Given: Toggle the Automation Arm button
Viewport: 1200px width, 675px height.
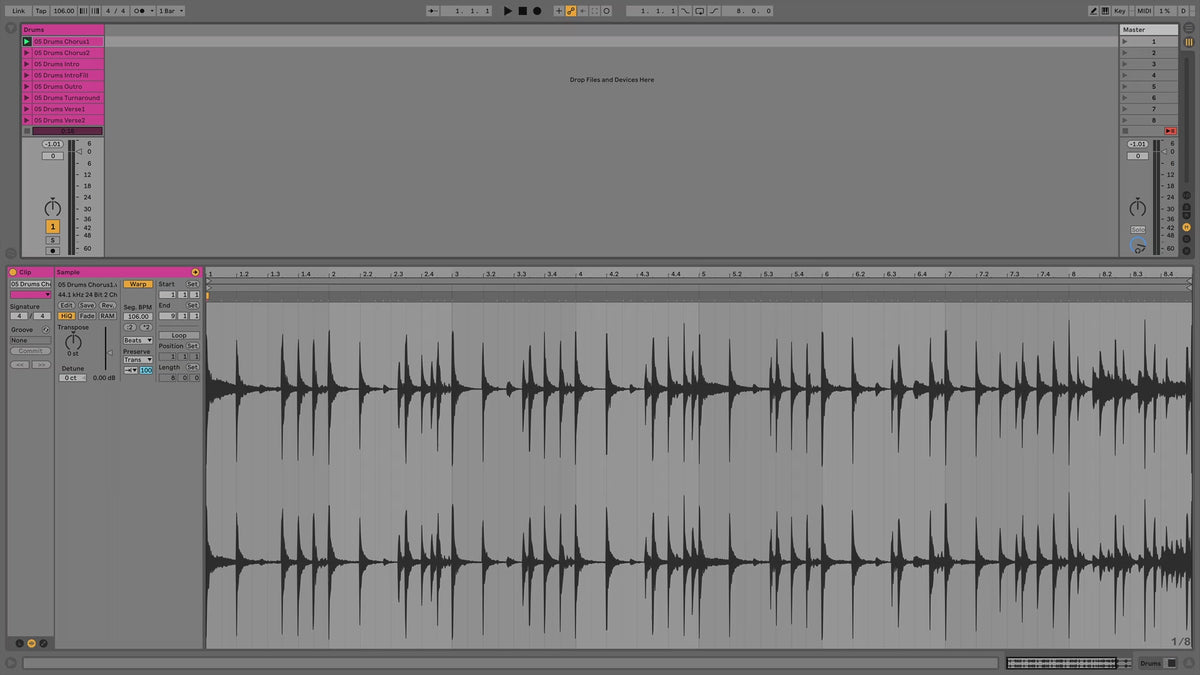Looking at the screenshot, I should pos(571,10).
